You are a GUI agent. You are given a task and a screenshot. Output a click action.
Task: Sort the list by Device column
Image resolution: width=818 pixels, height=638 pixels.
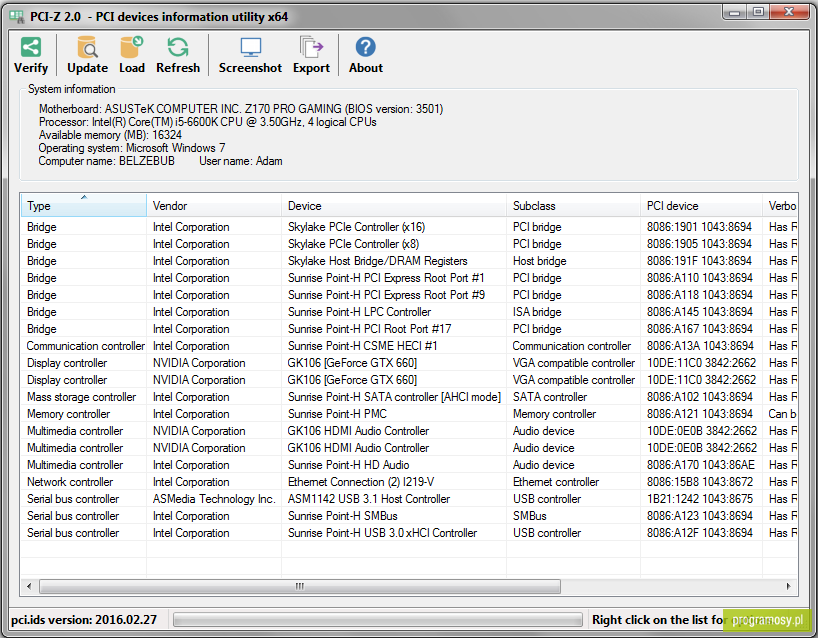point(394,206)
